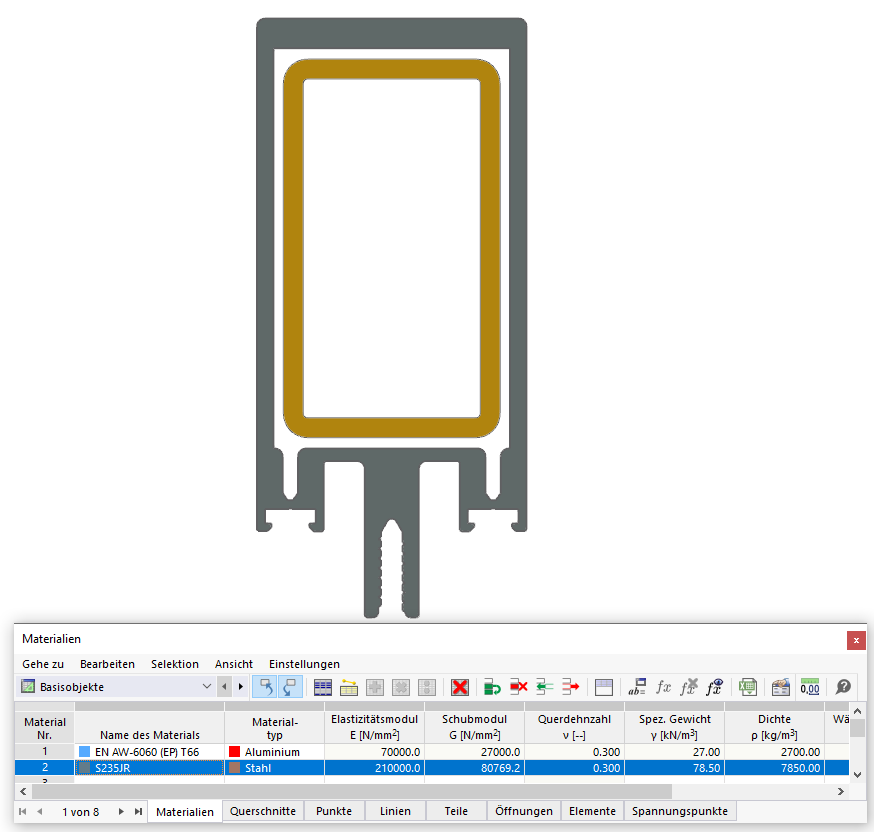
Task: Go to previous tab navigation arrow
Action: coord(40,811)
